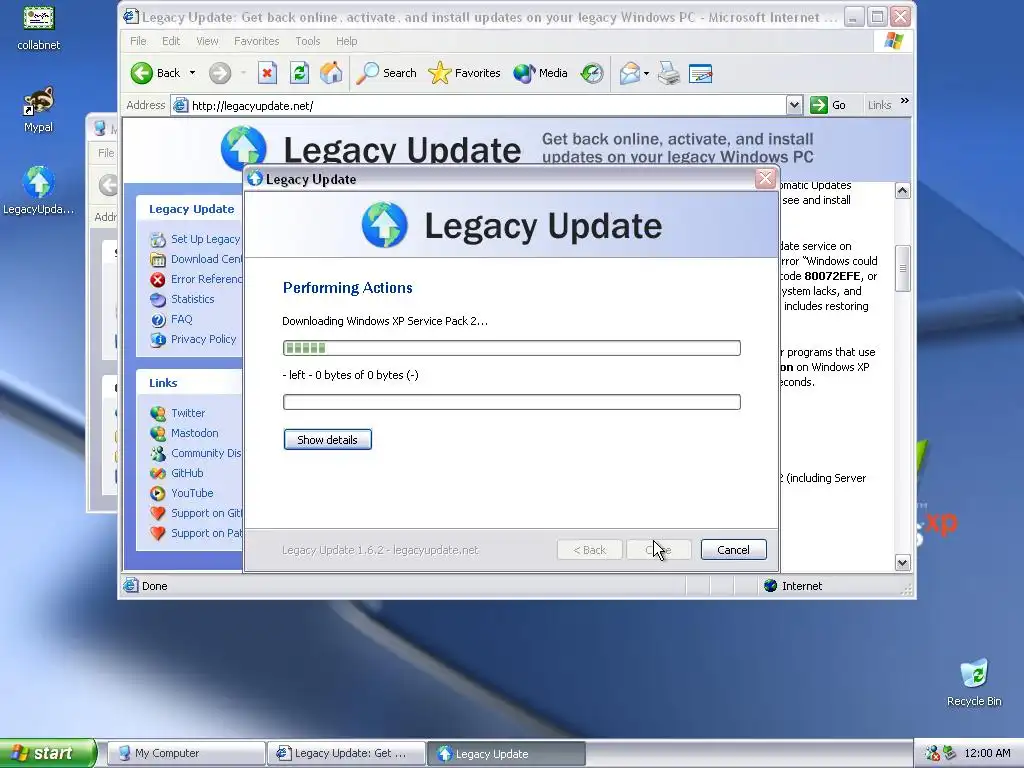Click the vertical scrollbar thumb in the page

pyautogui.click(x=903, y=268)
